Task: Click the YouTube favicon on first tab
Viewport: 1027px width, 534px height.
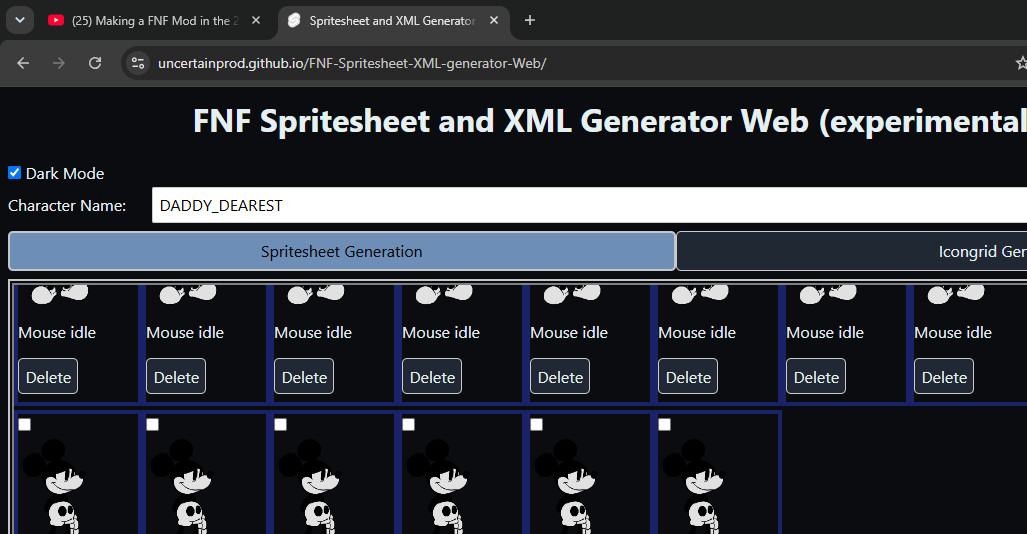Action: coord(56,21)
